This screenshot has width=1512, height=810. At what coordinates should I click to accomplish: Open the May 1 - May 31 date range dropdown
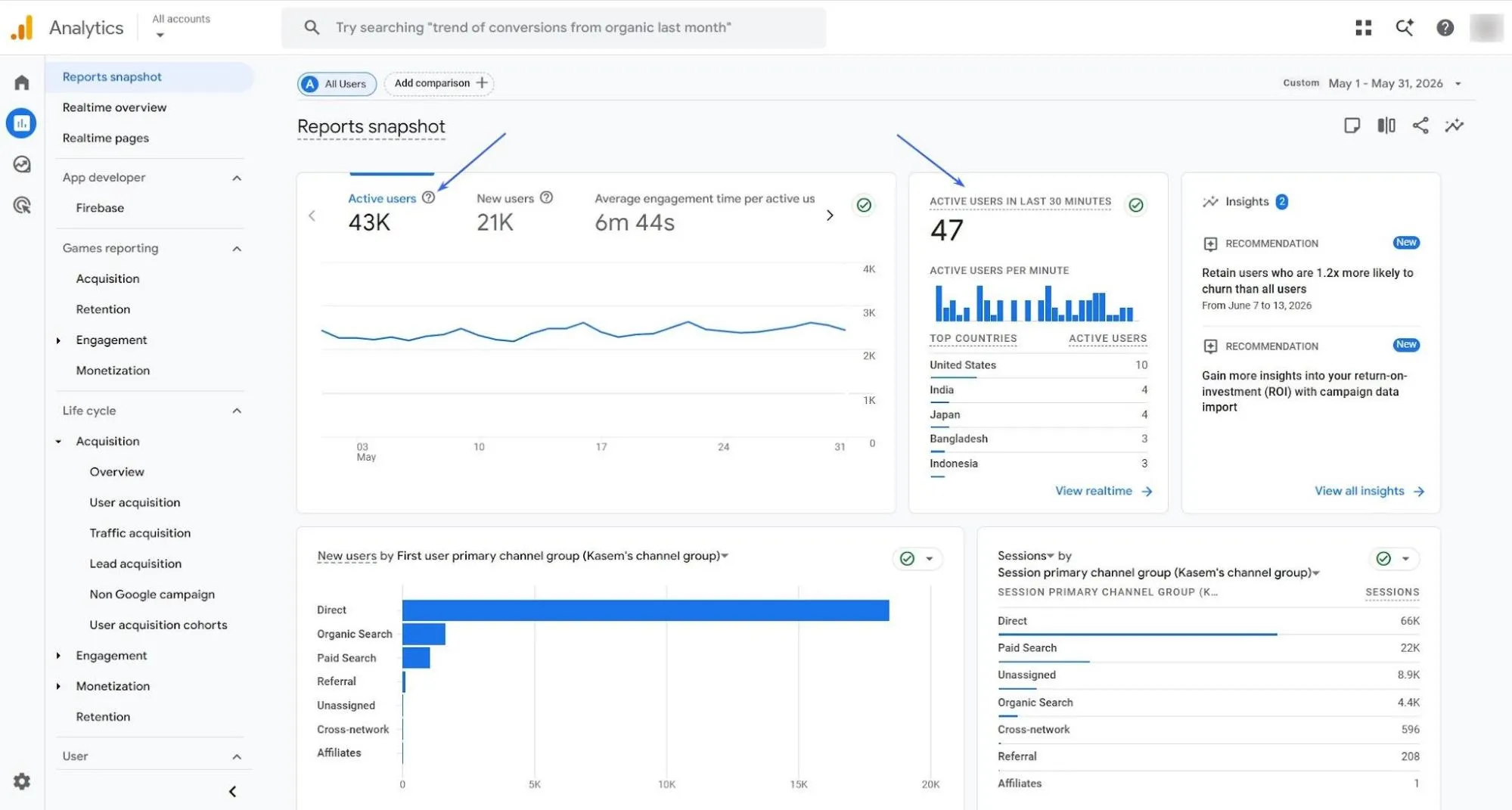[x=1395, y=83]
